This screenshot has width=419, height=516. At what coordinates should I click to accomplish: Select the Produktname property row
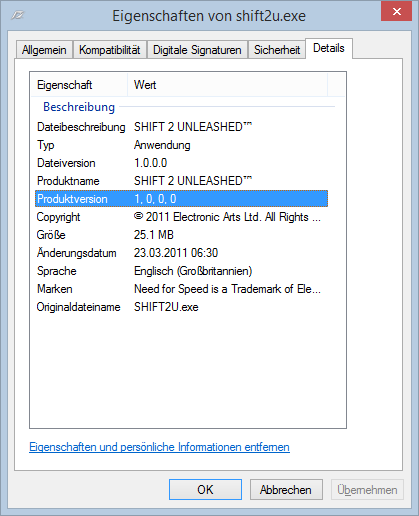tap(181, 181)
